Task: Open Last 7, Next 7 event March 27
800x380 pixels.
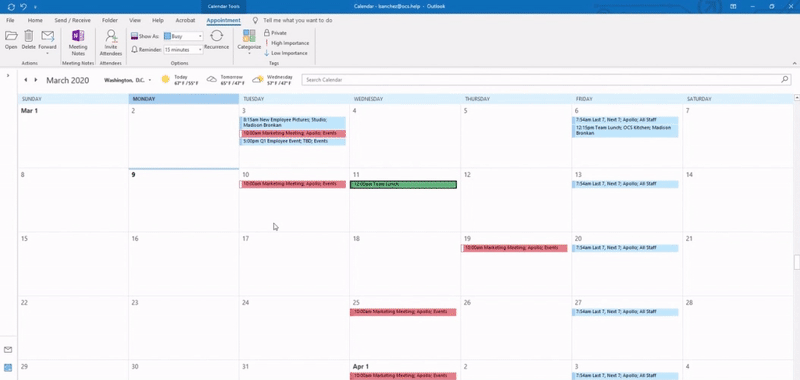Action: pyautogui.click(x=626, y=312)
